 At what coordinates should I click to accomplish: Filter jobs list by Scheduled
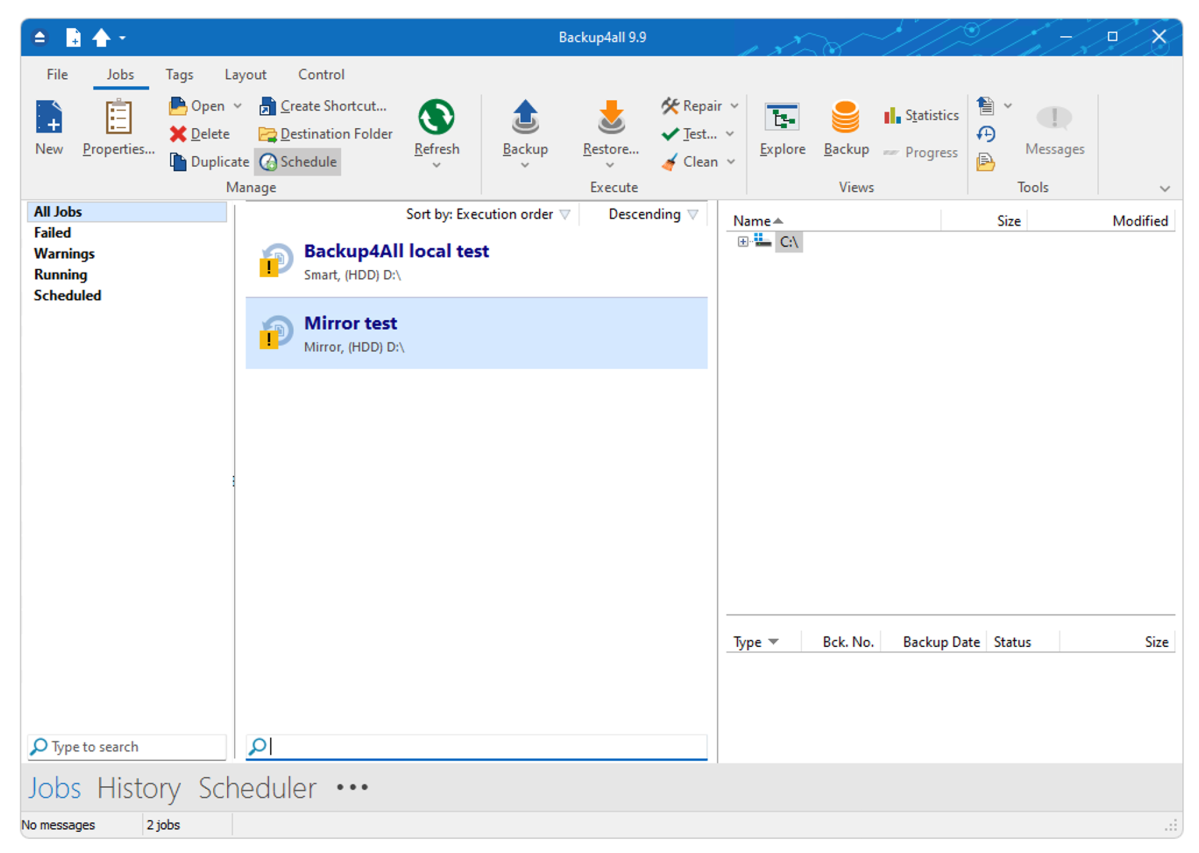tap(67, 295)
